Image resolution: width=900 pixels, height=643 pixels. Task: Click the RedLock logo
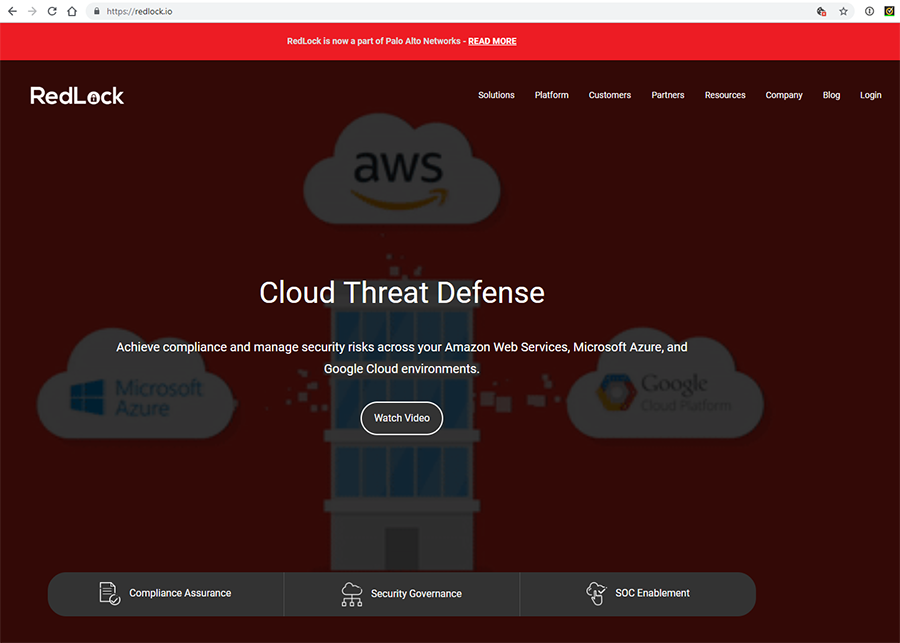coord(77,96)
